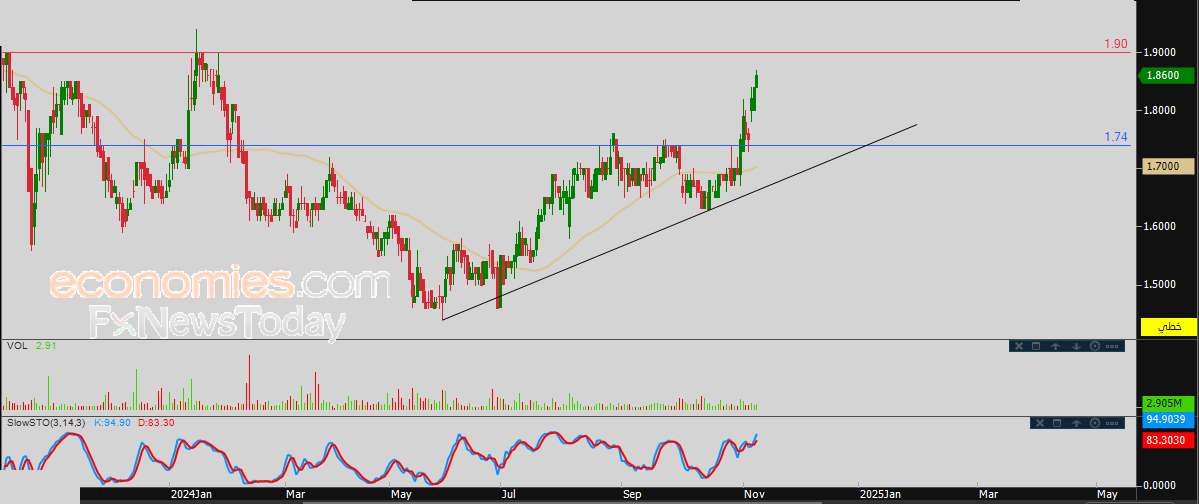Viewport: 1199px width, 504px height.
Task: Click the K:94.90 stochastic reading
Action: click(x=112, y=422)
